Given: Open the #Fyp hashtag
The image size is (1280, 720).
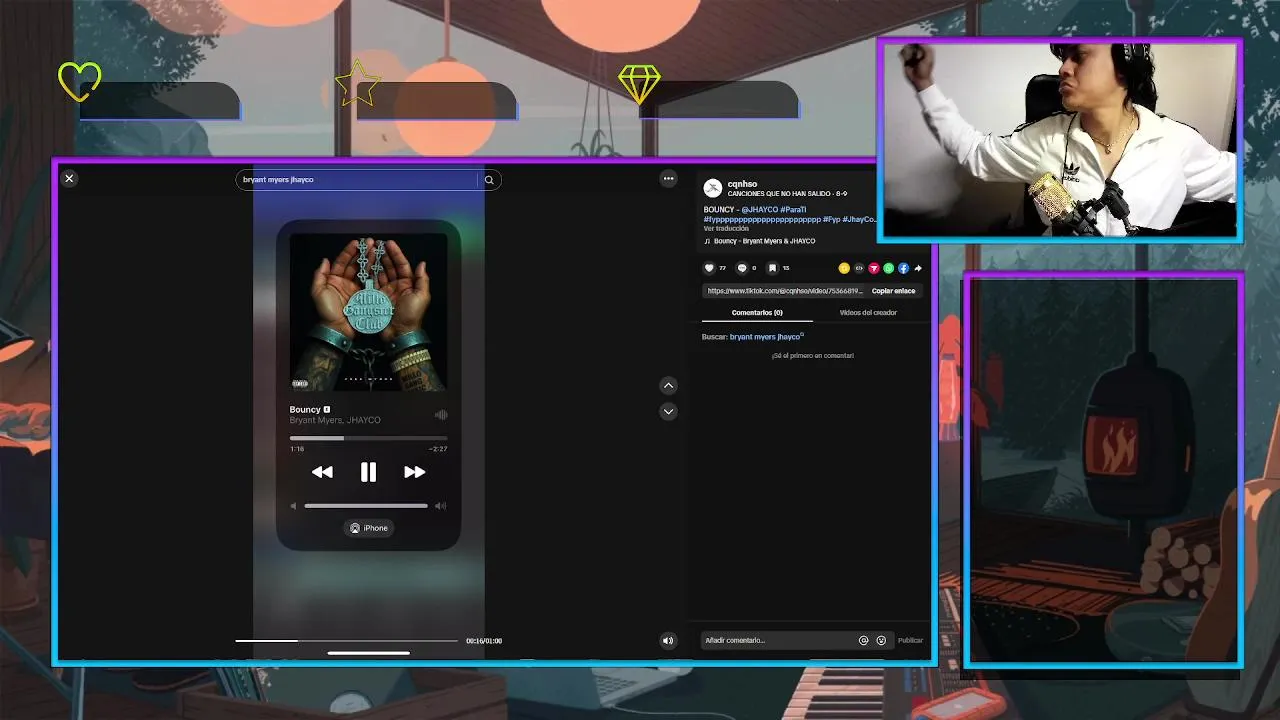Looking at the screenshot, I should (831, 219).
